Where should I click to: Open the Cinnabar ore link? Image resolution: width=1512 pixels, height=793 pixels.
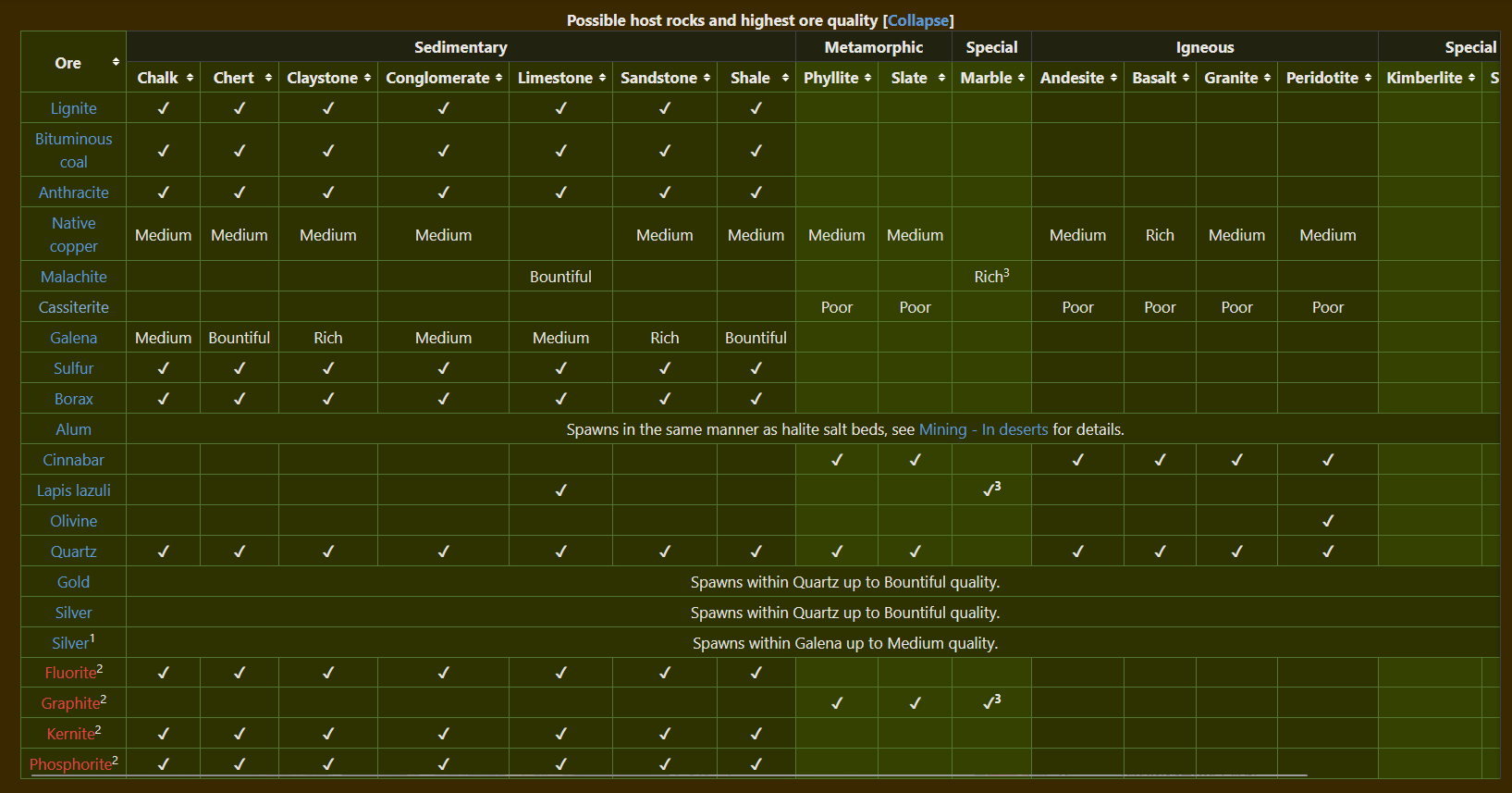pos(74,460)
